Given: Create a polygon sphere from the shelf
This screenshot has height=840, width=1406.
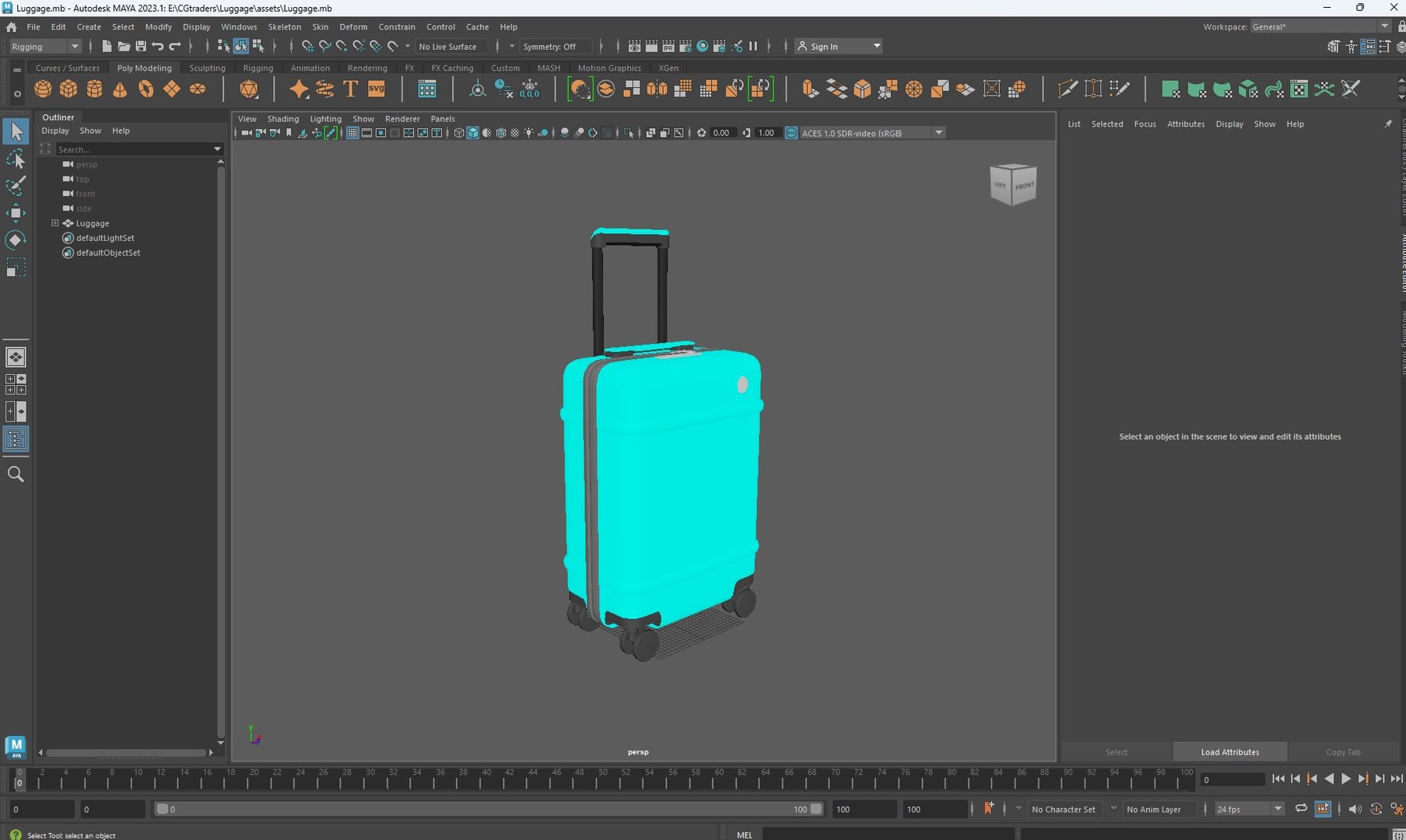Looking at the screenshot, I should coord(43,89).
